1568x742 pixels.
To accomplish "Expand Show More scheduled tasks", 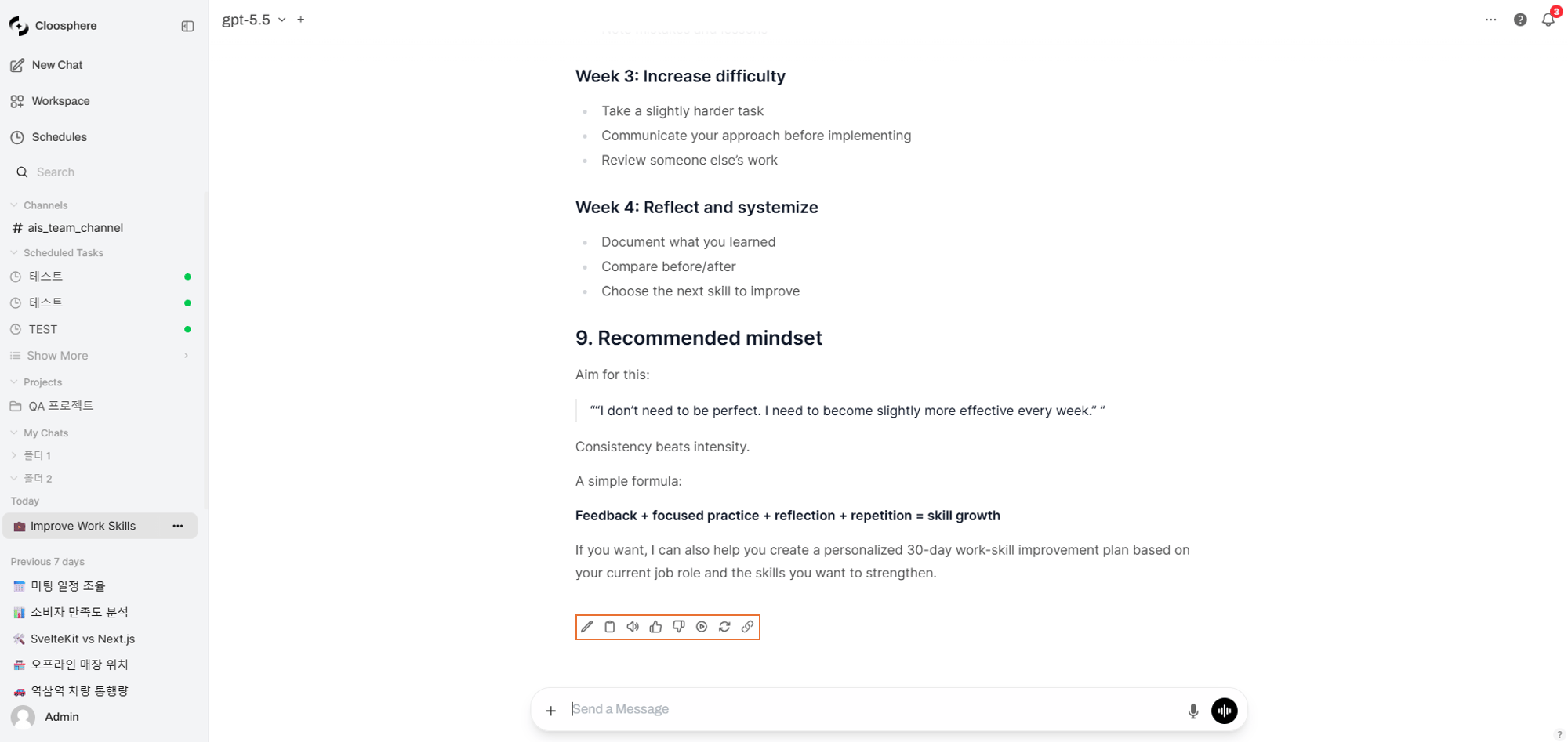I will (x=100, y=356).
